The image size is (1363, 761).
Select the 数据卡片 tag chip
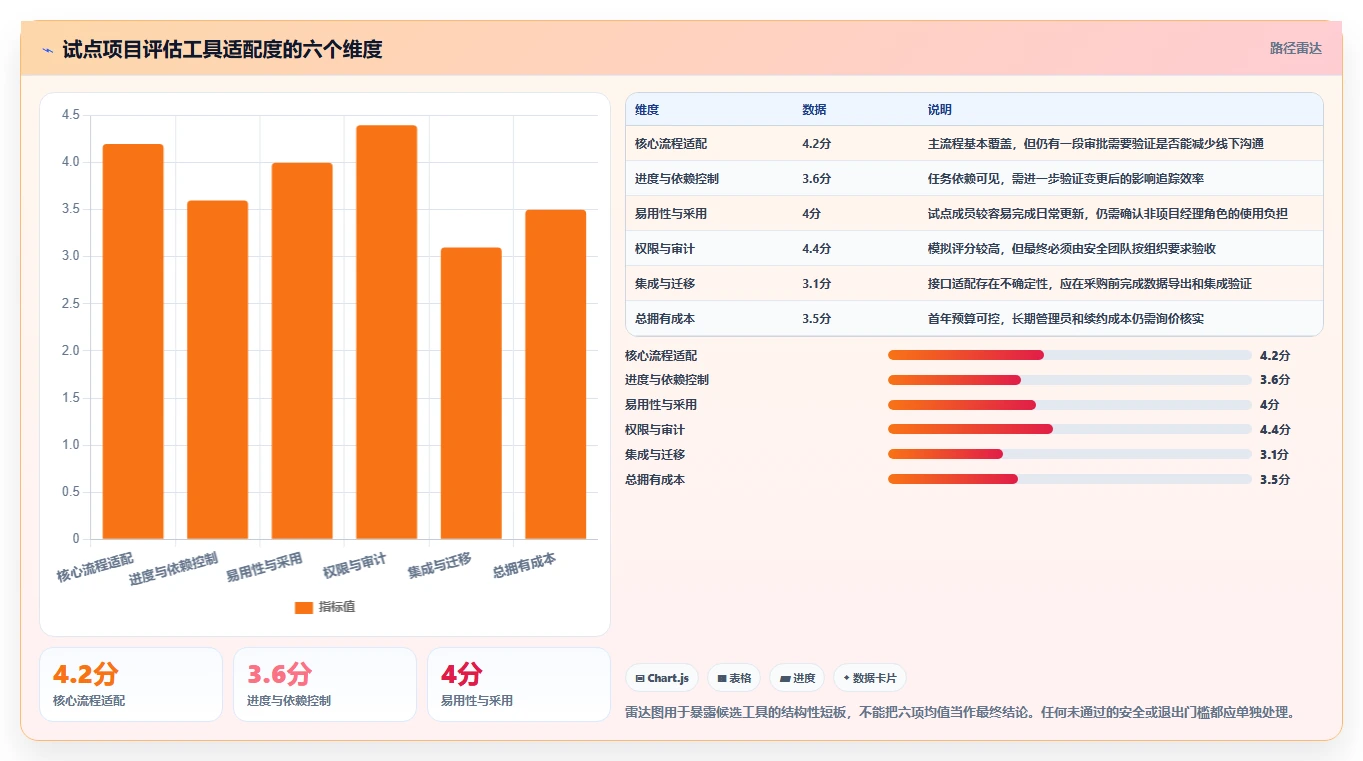pyautogui.click(x=870, y=678)
